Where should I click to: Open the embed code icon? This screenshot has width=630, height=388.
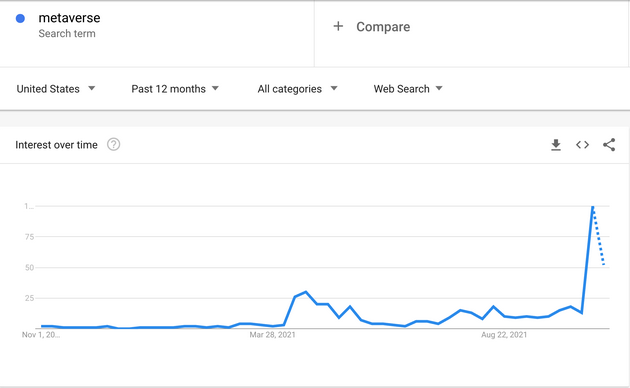coord(582,145)
